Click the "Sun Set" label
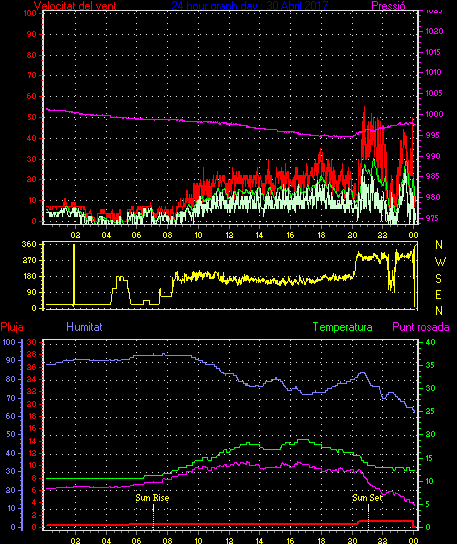Image resolution: width=457 pixels, height=544 pixels. [x=367, y=498]
